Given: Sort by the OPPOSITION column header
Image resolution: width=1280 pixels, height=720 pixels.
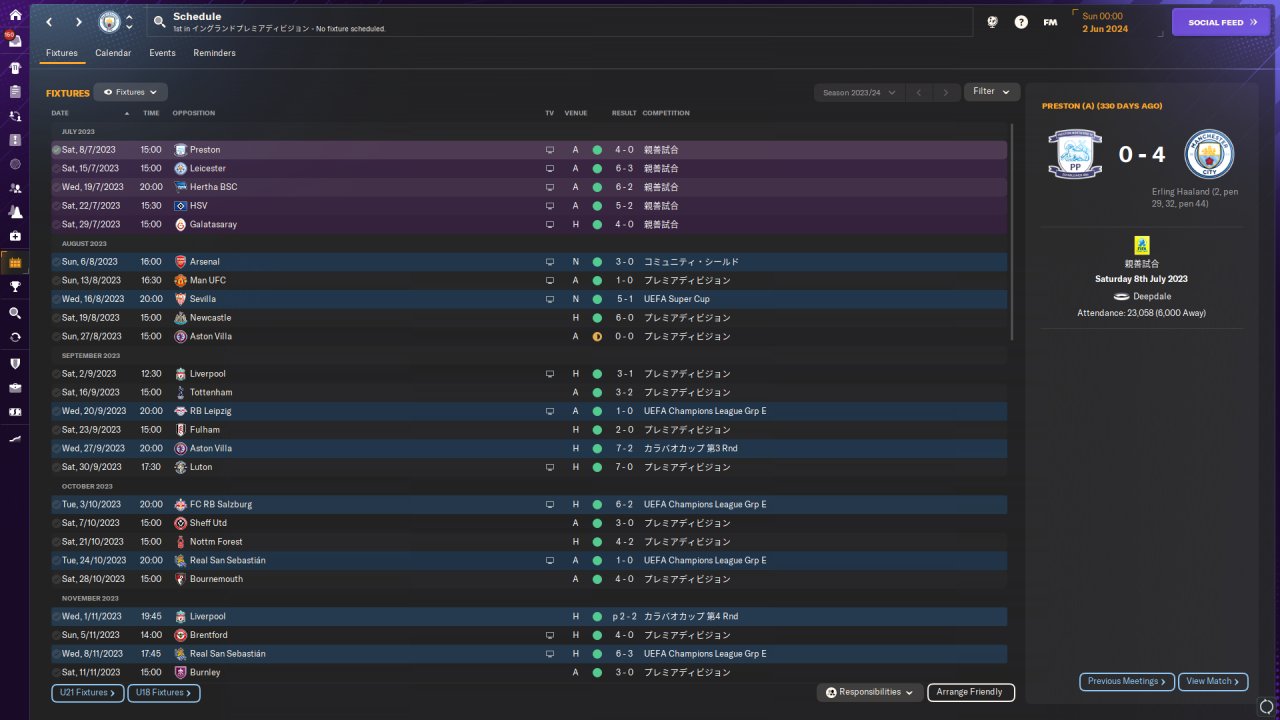Looking at the screenshot, I should (x=194, y=113).
